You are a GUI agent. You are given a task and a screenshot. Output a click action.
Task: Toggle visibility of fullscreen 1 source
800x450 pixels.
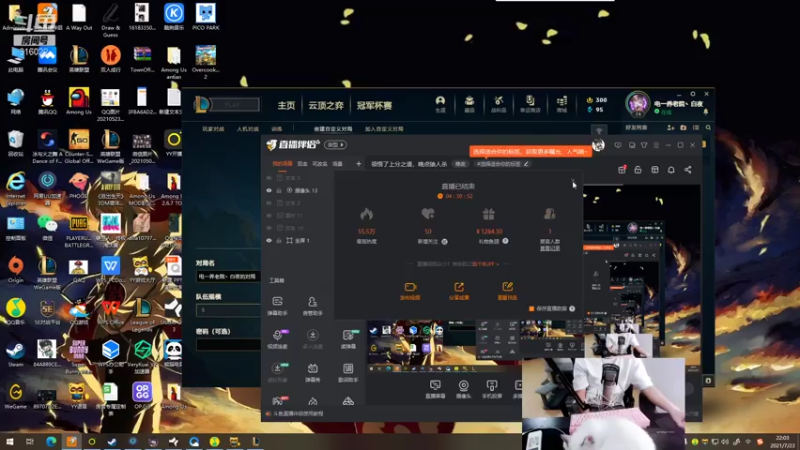pos(269,240)
